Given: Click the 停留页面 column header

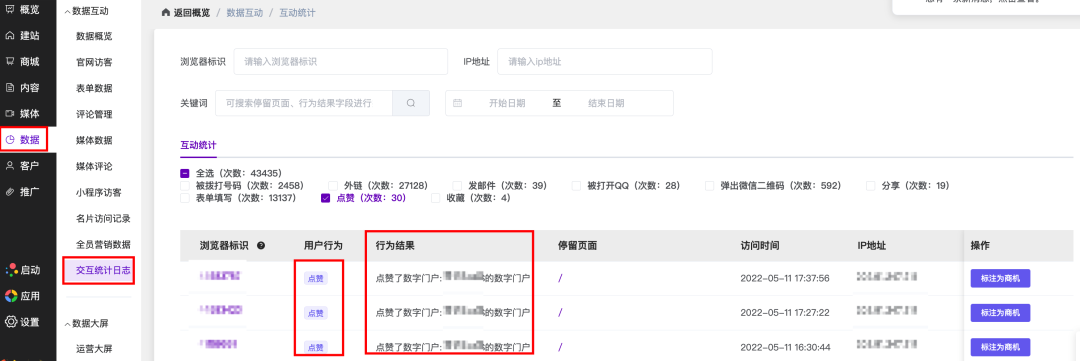Looking at the screenshot, I should [x=577, y=245].
